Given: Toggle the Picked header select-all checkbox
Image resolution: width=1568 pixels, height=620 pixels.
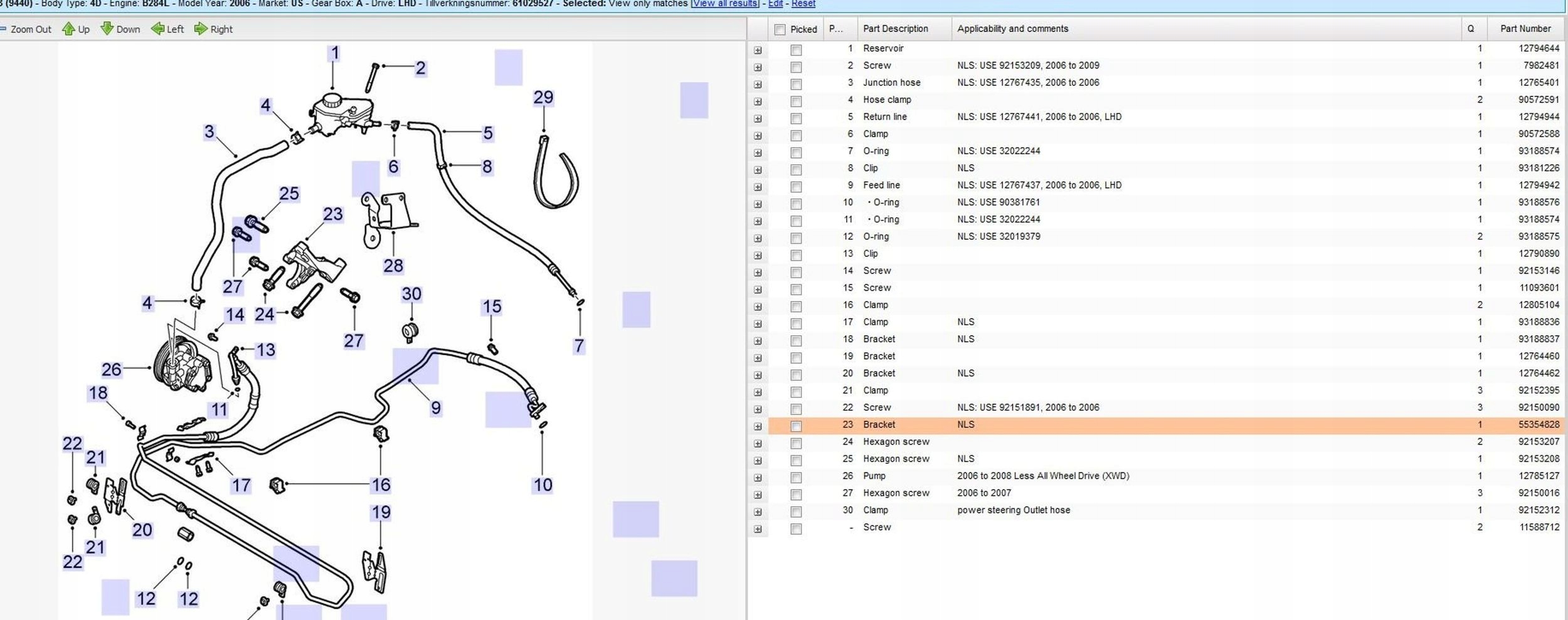Looking at the screenshot, I should [780, 29].
